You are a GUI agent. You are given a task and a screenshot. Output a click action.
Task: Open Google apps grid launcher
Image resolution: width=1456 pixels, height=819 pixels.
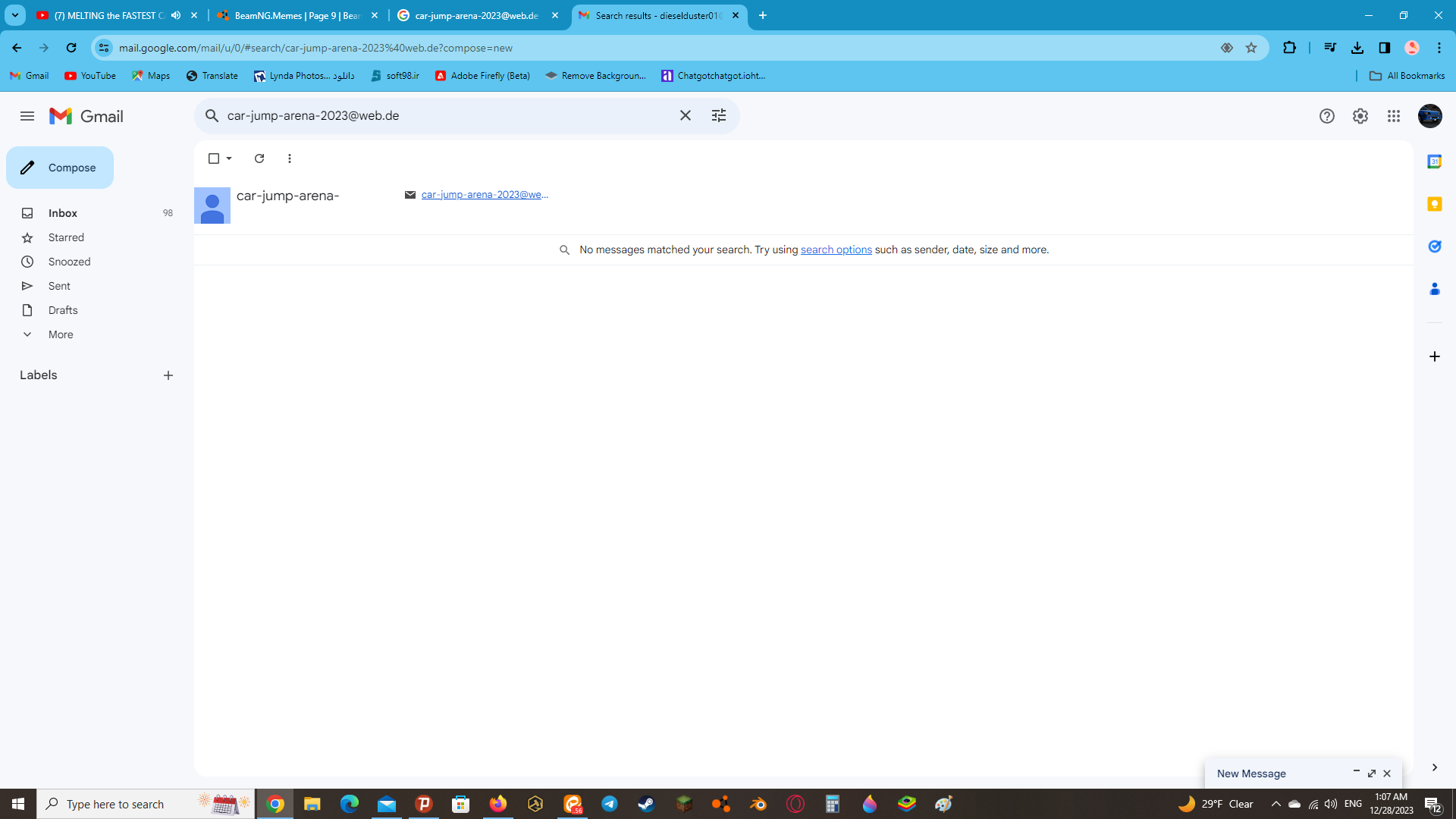(1393, 116)
